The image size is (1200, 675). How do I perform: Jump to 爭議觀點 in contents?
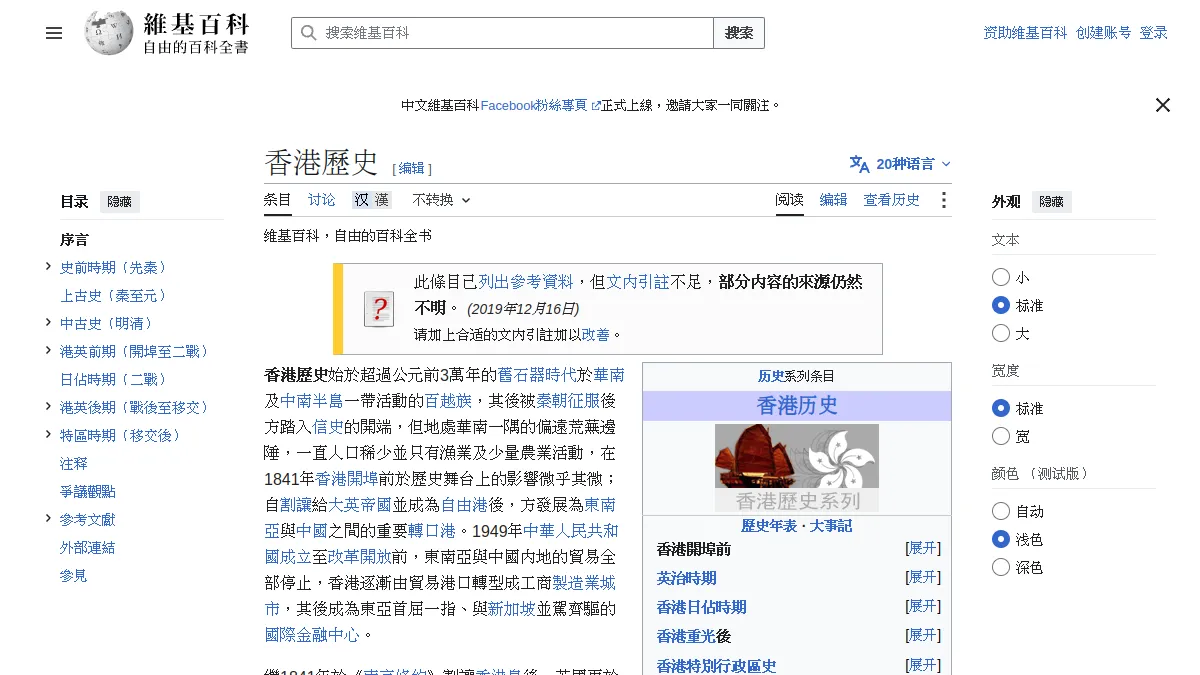pyautogui.click(x=88, y=492)
